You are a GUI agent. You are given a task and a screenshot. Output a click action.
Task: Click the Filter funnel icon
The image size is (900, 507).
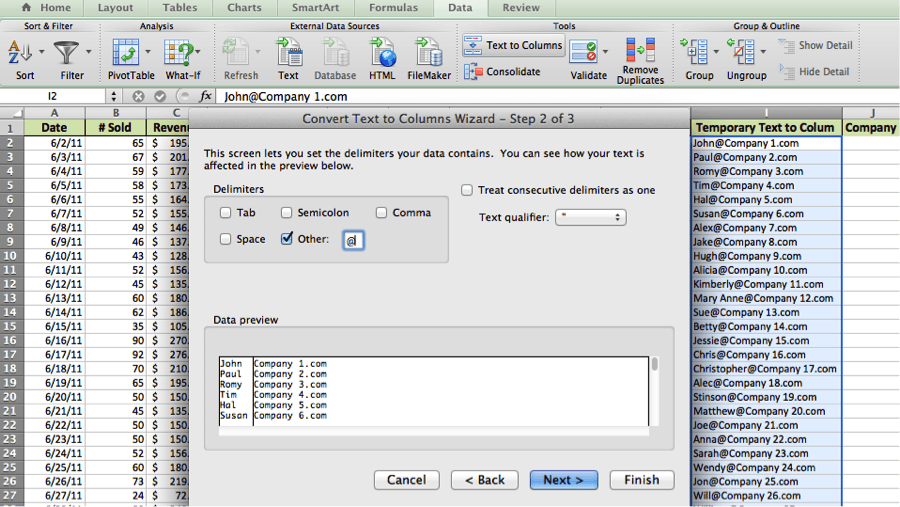(x=67, y=51)
